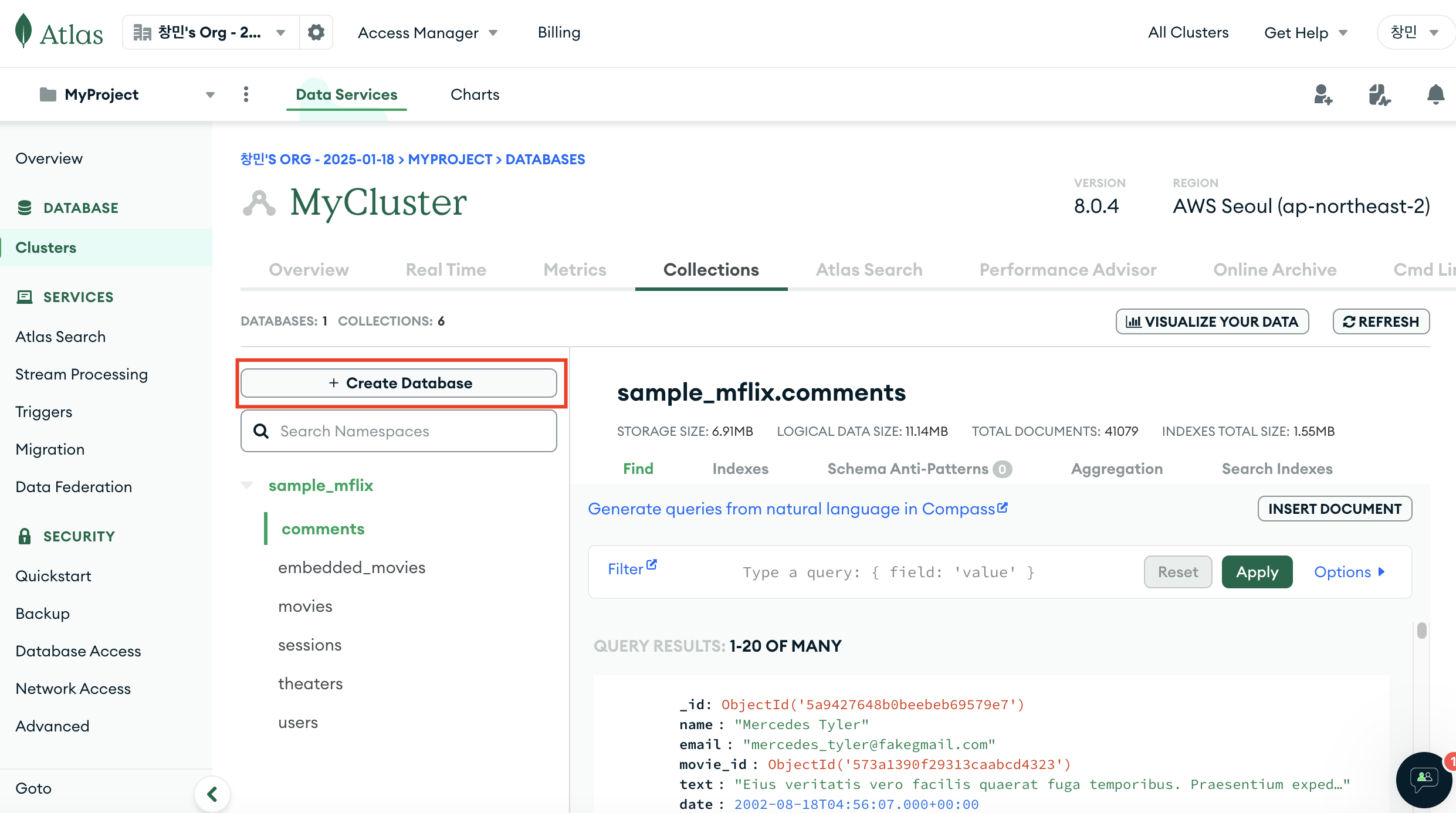Collapse the sidebar with the chevron button
This screenshot has width=1456, height=813.
click(212, 794)
